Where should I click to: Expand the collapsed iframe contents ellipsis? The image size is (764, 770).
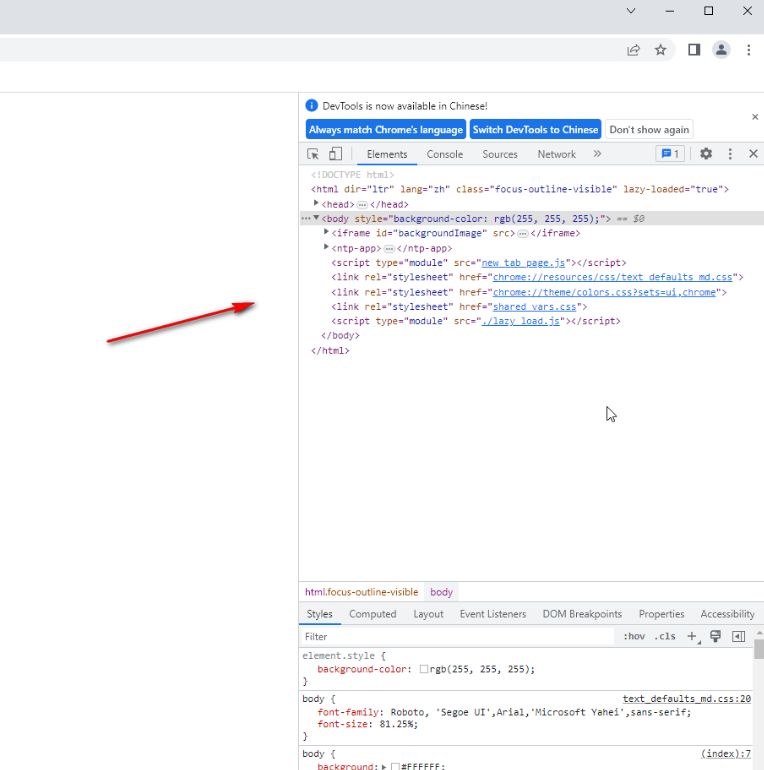523,234
